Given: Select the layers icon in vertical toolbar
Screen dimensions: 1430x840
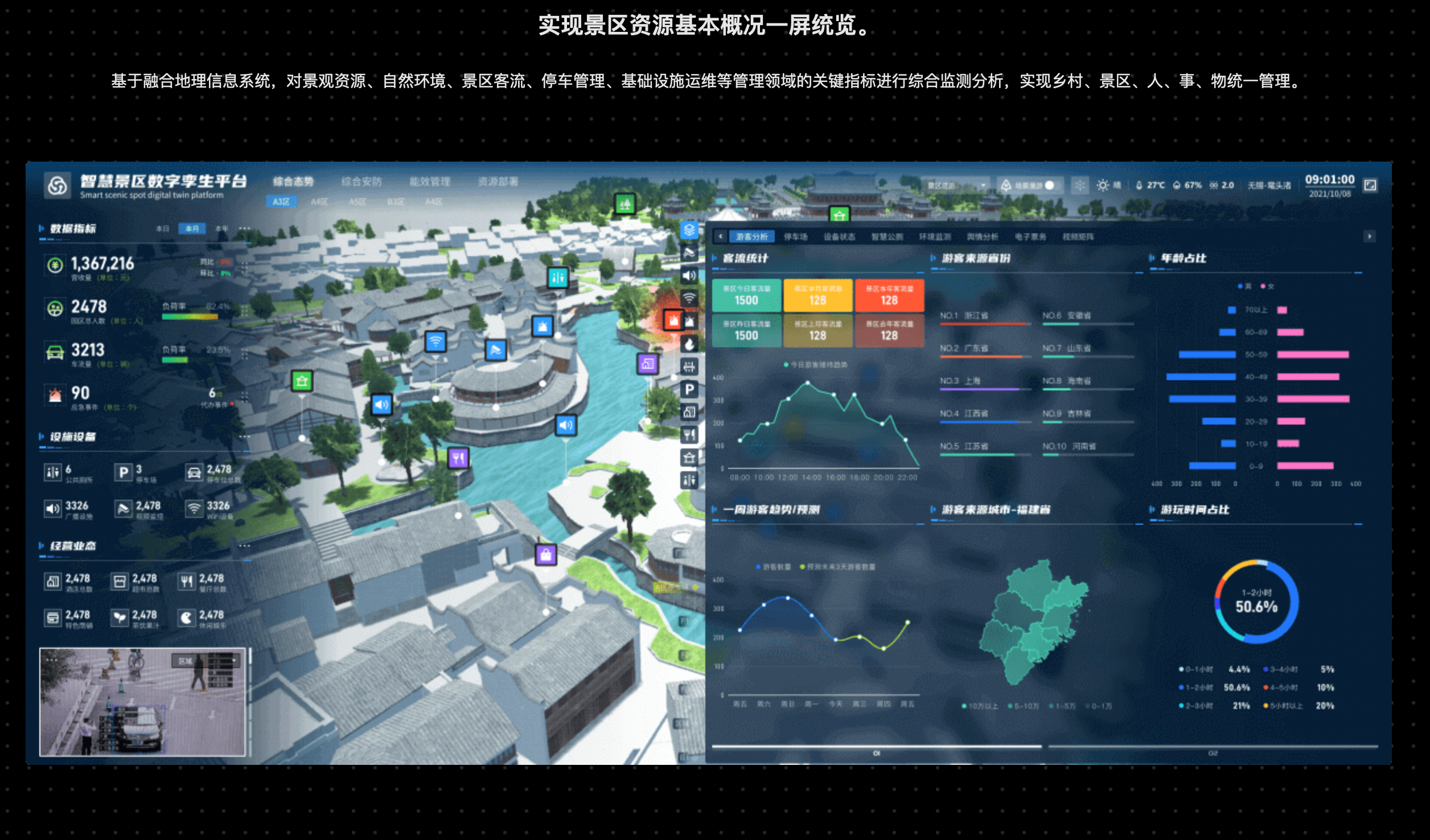Looking at the screenshot, I should tap(689, 230).
